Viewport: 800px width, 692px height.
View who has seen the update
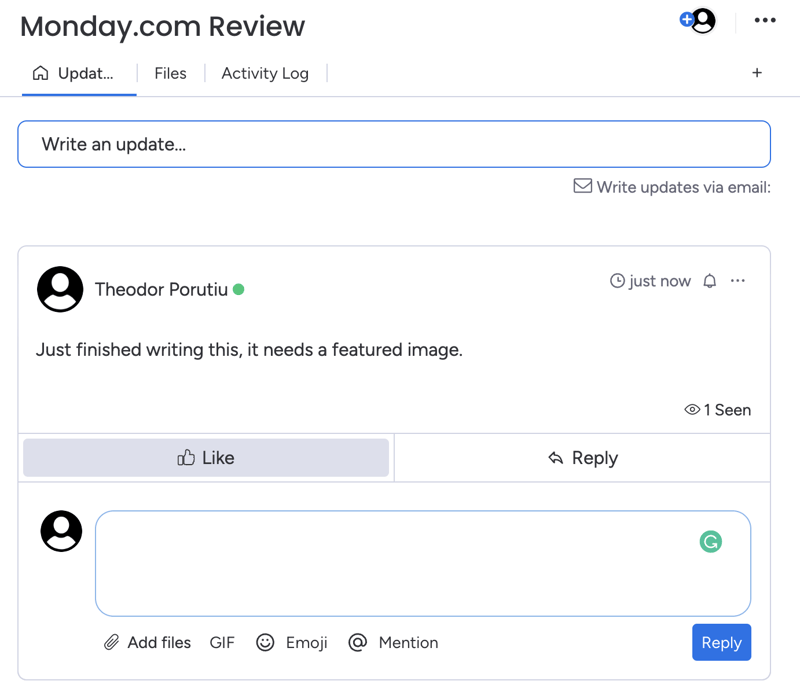click(717, 410)
